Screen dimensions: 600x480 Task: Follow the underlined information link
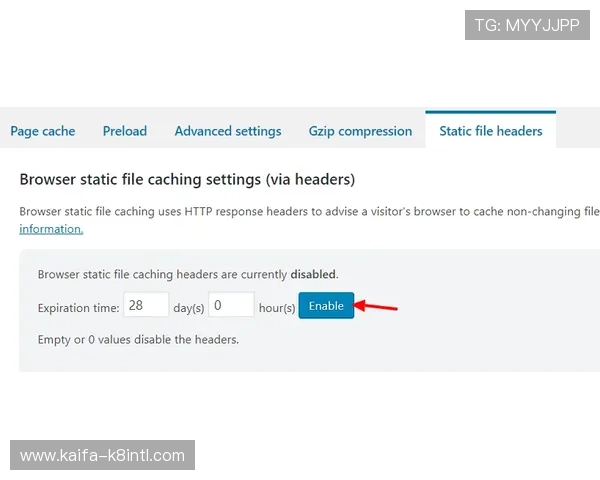(x=51, y=229)
